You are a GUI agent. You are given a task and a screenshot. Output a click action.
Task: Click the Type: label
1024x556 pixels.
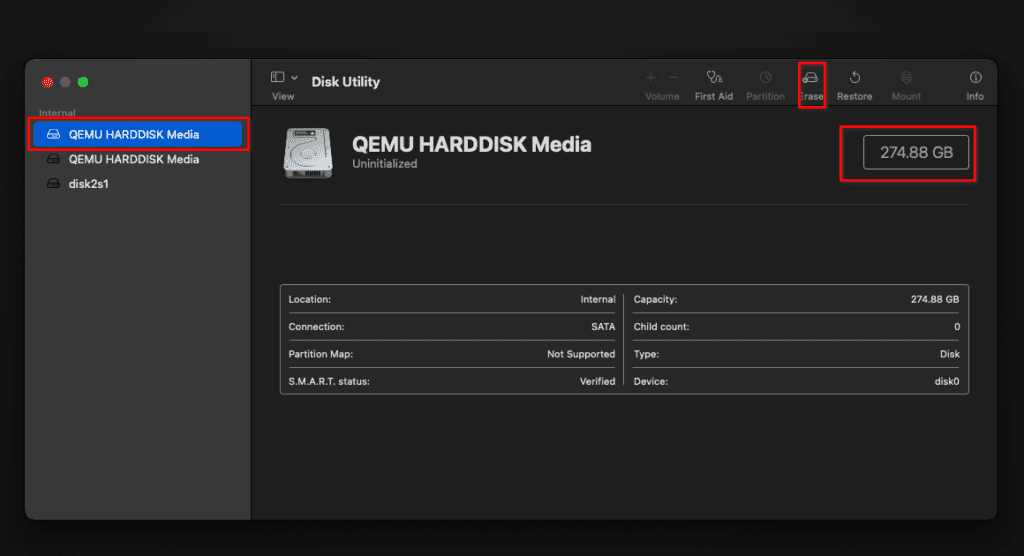(x=646, y=354)
